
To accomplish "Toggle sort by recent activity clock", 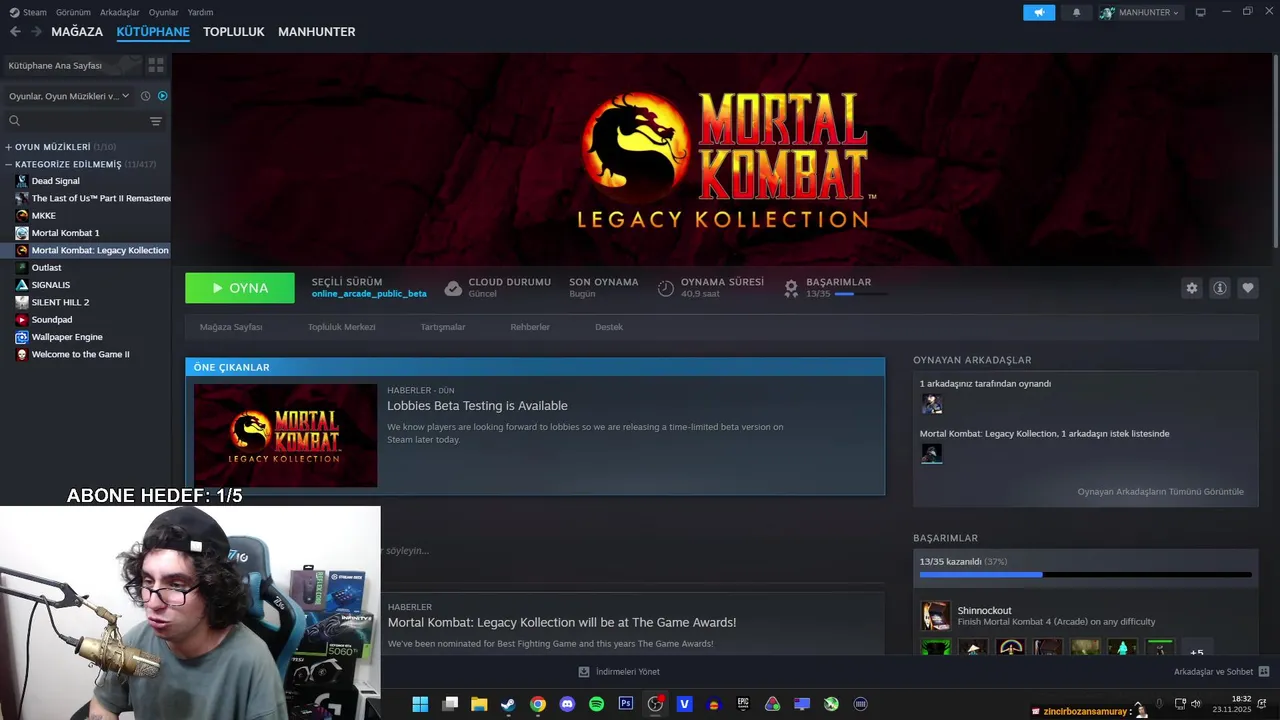I will tap(145, 96).
